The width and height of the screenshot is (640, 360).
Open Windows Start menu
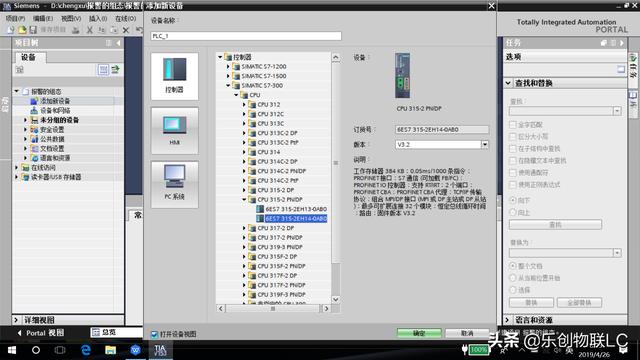pyautogui.click(x=12, y=350)
